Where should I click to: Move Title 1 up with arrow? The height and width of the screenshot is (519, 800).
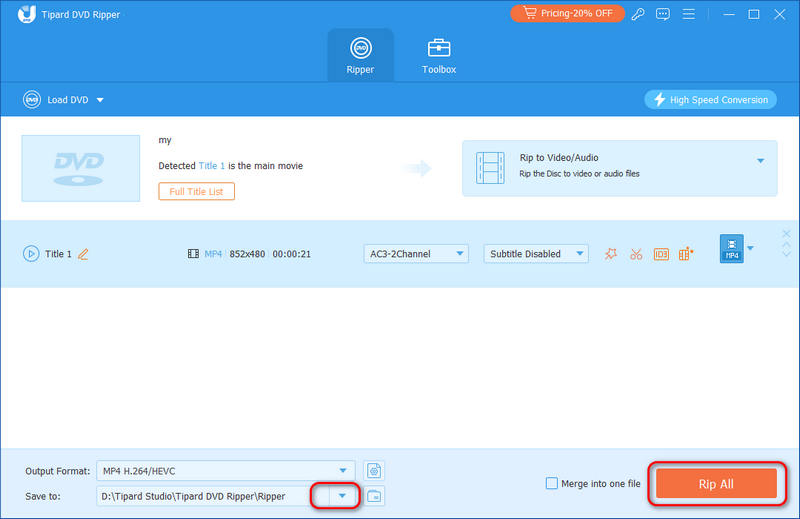click(786, 245)
